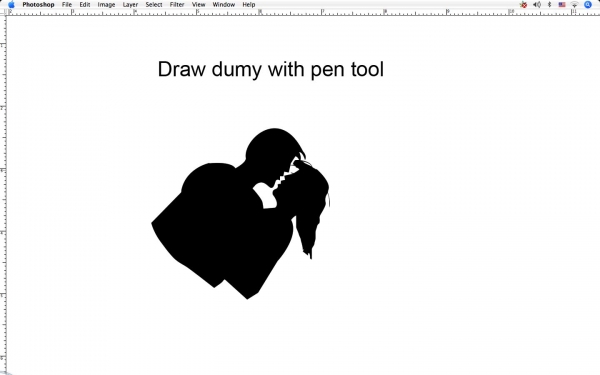Click the black couple silhouette shape

coord(240,214)
